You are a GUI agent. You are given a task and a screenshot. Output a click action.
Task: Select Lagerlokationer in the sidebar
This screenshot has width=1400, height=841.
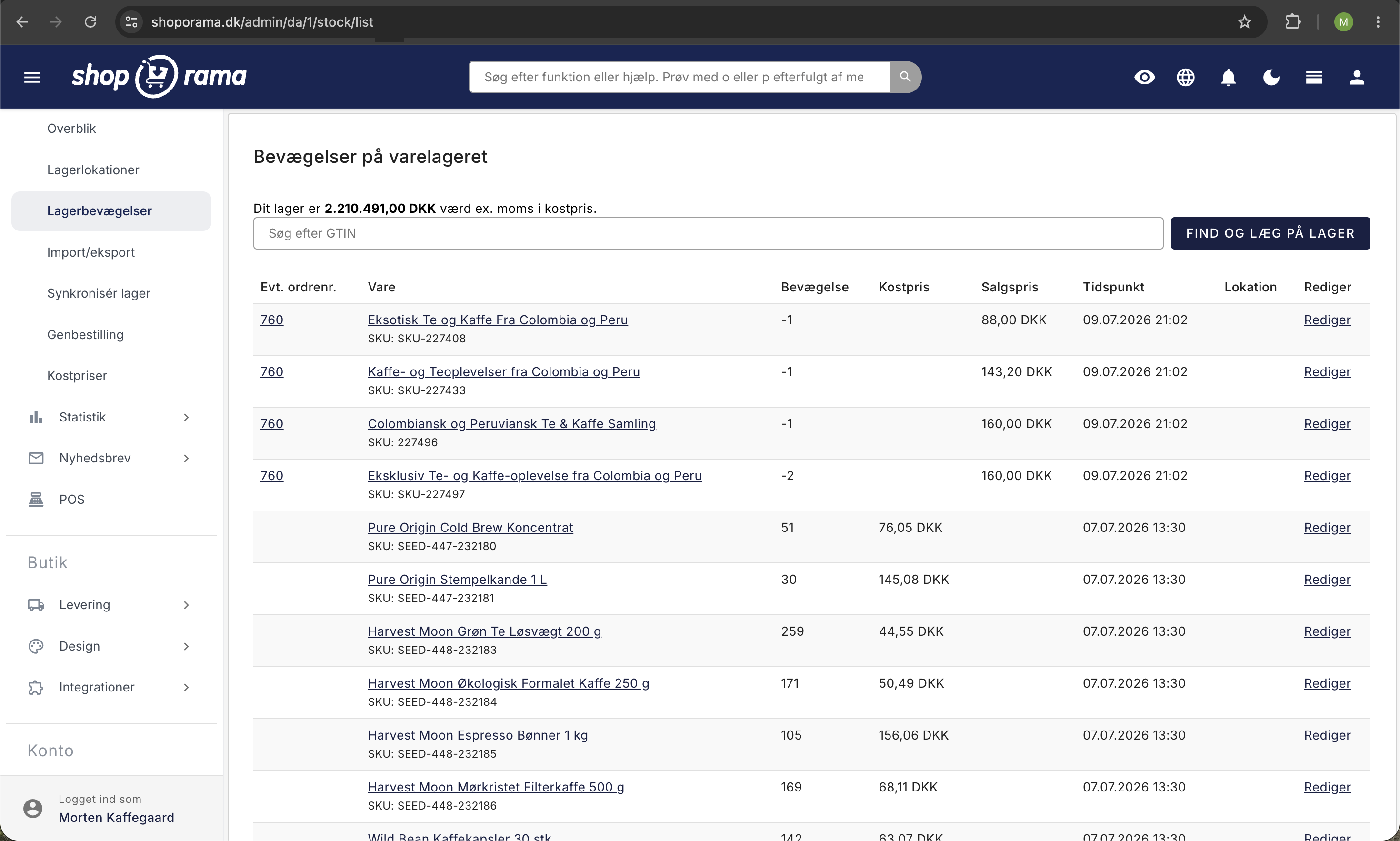[93, 170]
